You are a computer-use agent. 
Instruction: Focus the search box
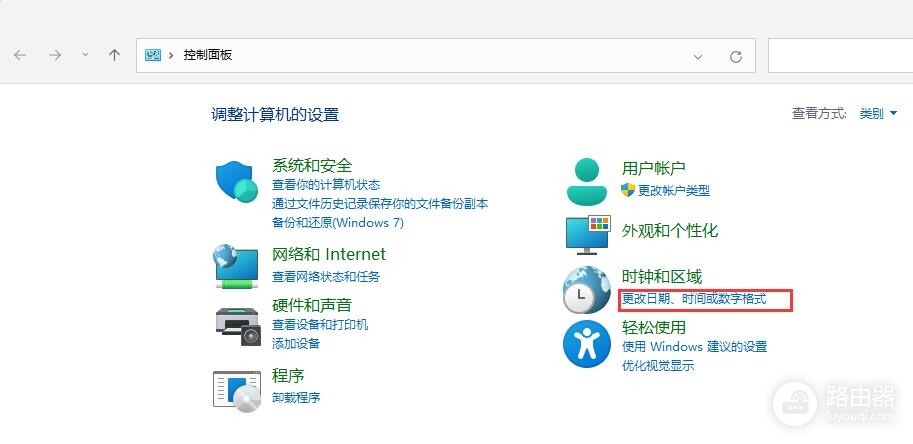[840, 56]
